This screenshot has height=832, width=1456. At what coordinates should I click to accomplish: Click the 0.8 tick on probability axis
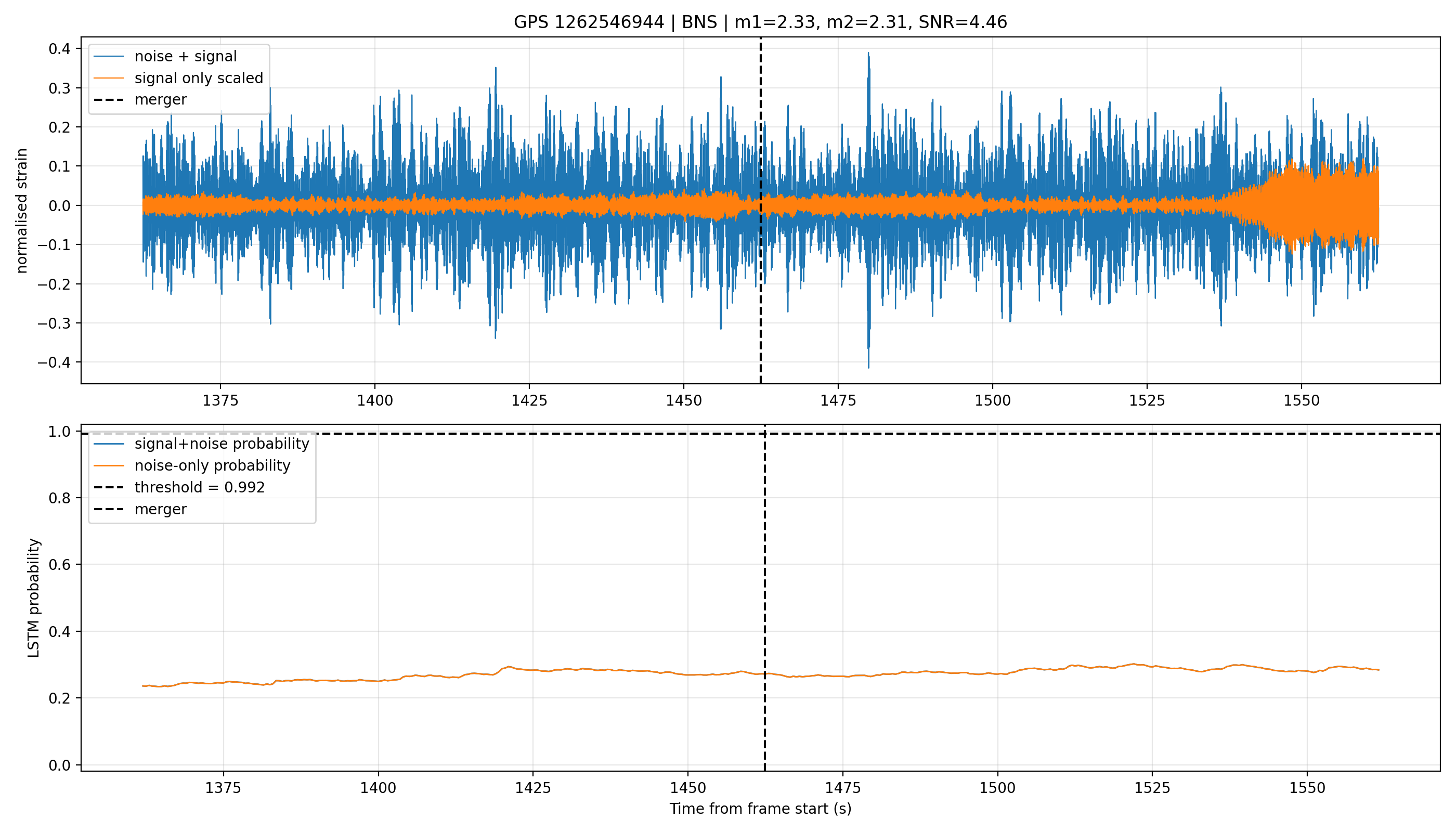coord(59,498)
